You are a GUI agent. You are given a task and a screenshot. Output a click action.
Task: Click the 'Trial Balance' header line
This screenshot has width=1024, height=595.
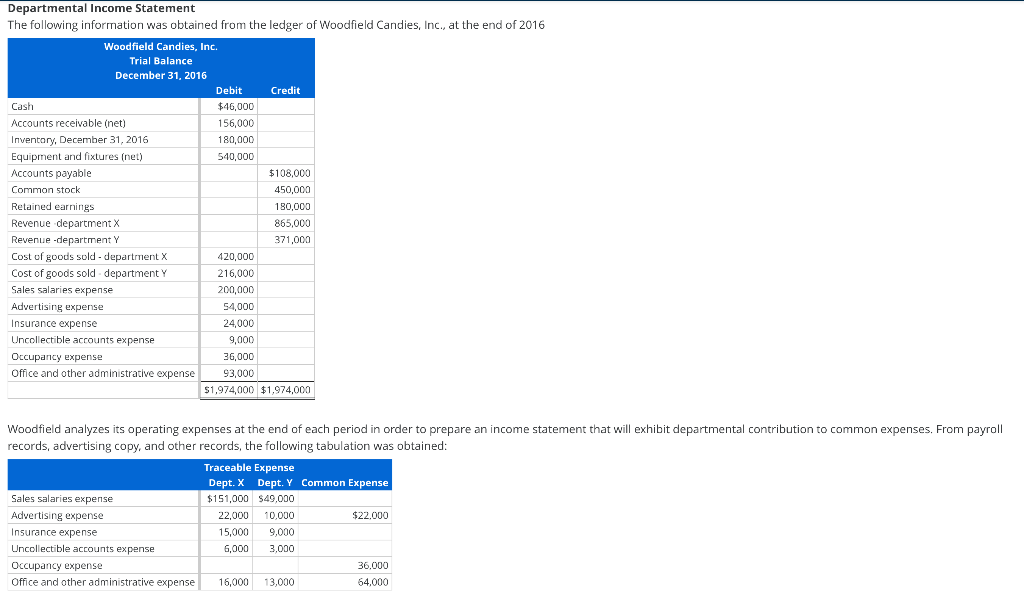pyautogui.click(x=161, y=61)
